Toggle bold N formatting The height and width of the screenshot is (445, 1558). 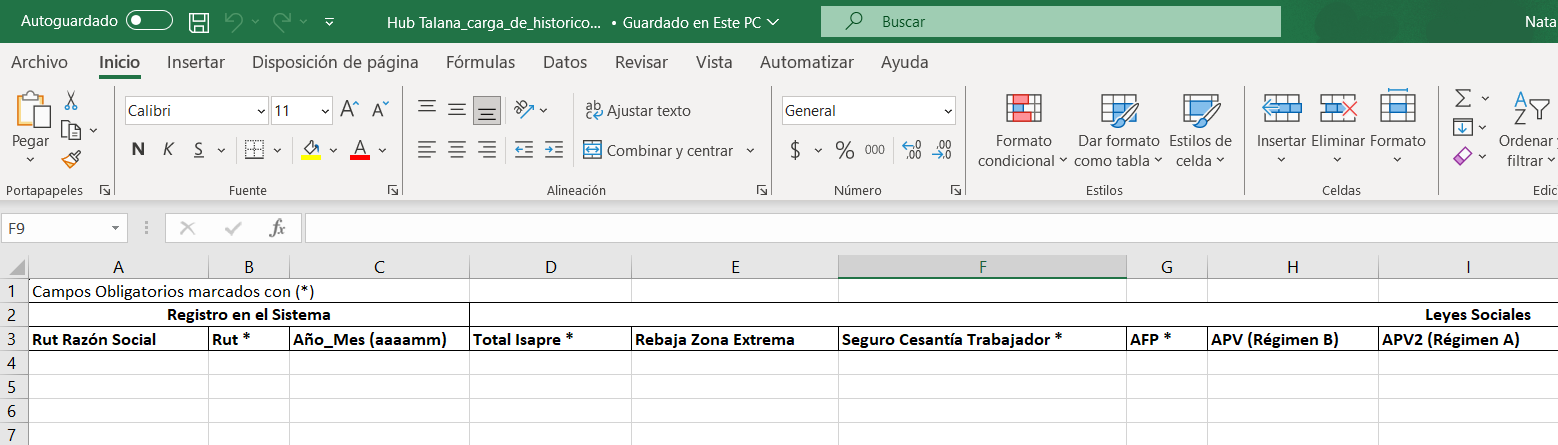click(139, 150)
